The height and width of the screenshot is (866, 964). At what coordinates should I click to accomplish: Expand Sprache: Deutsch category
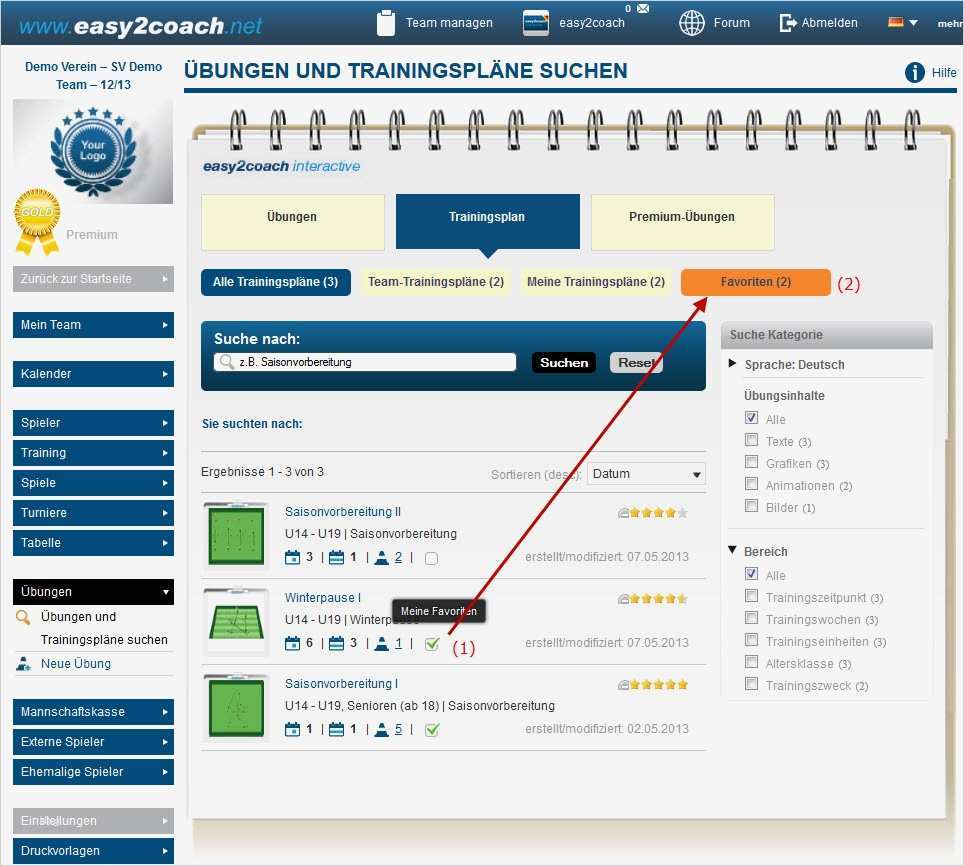732,363
